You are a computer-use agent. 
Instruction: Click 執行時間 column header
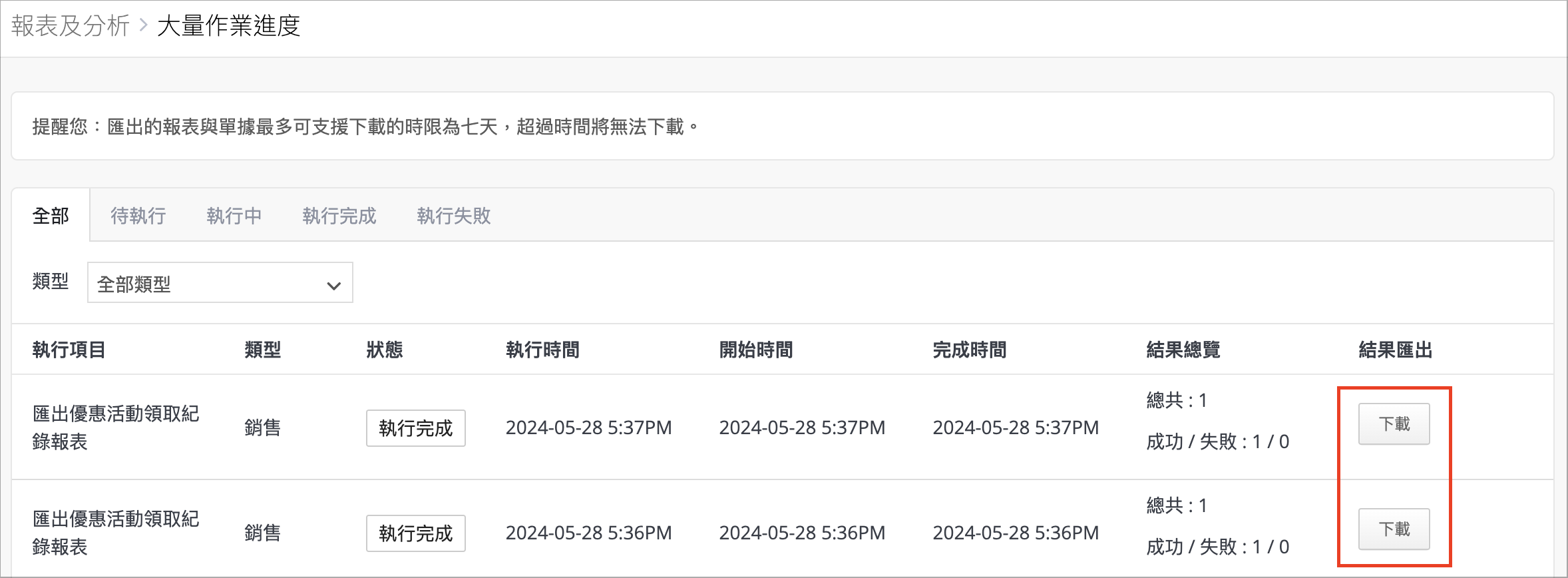[542, 350]
